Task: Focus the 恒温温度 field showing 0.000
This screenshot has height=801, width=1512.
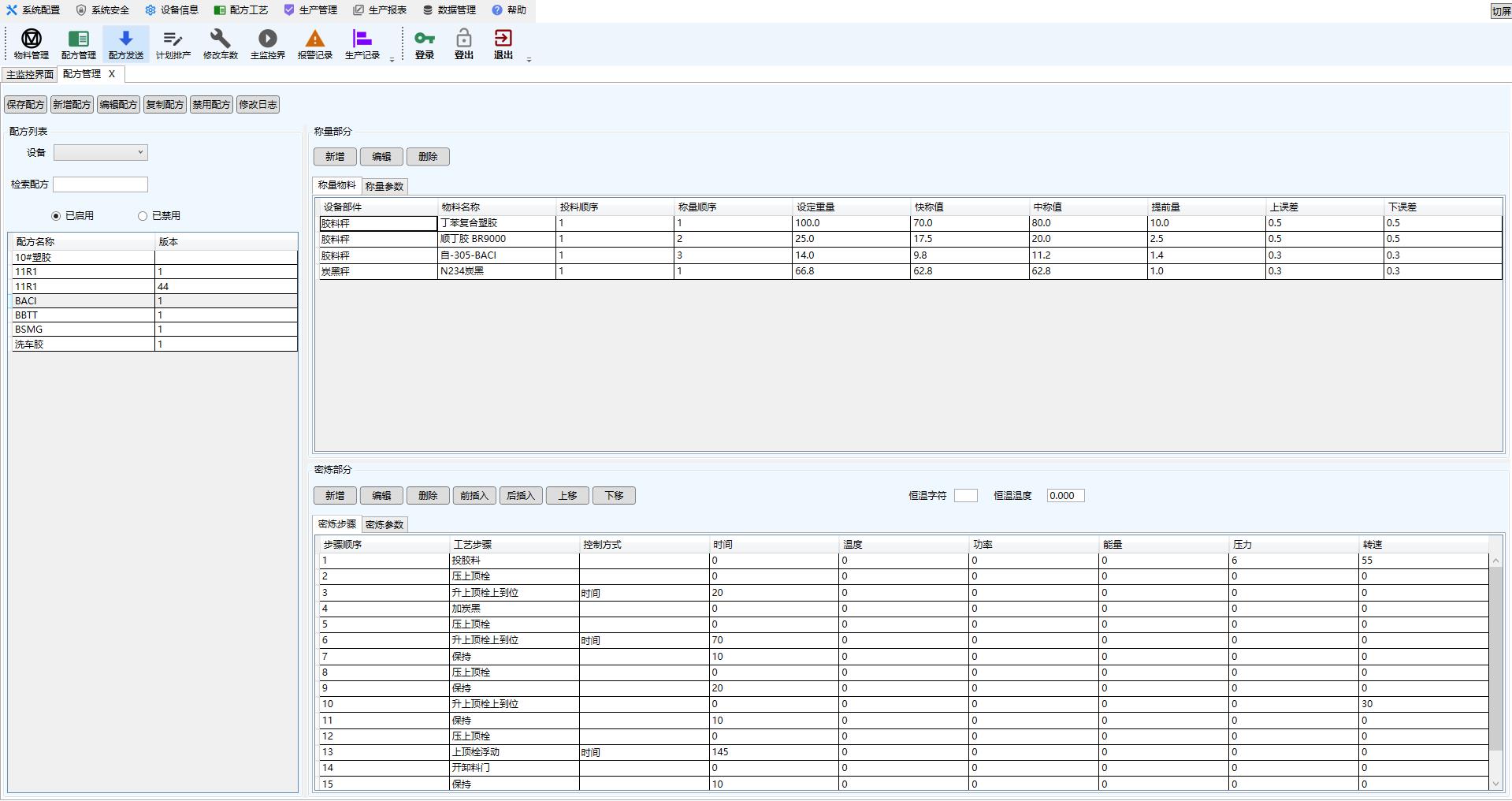Action: 1065,496
